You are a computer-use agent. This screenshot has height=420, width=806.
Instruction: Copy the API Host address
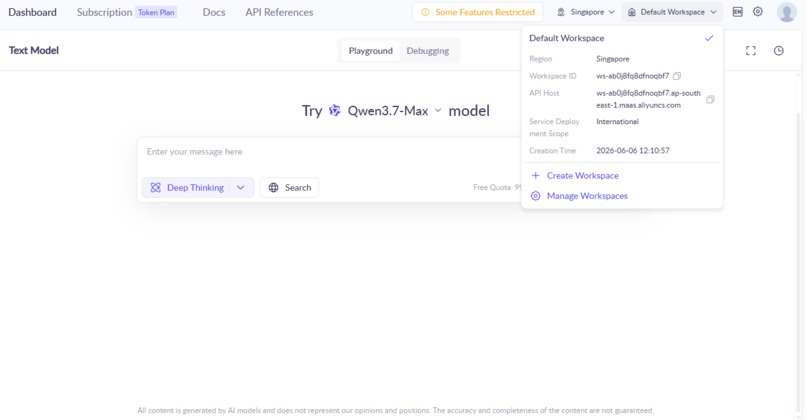tap(710, 99)
